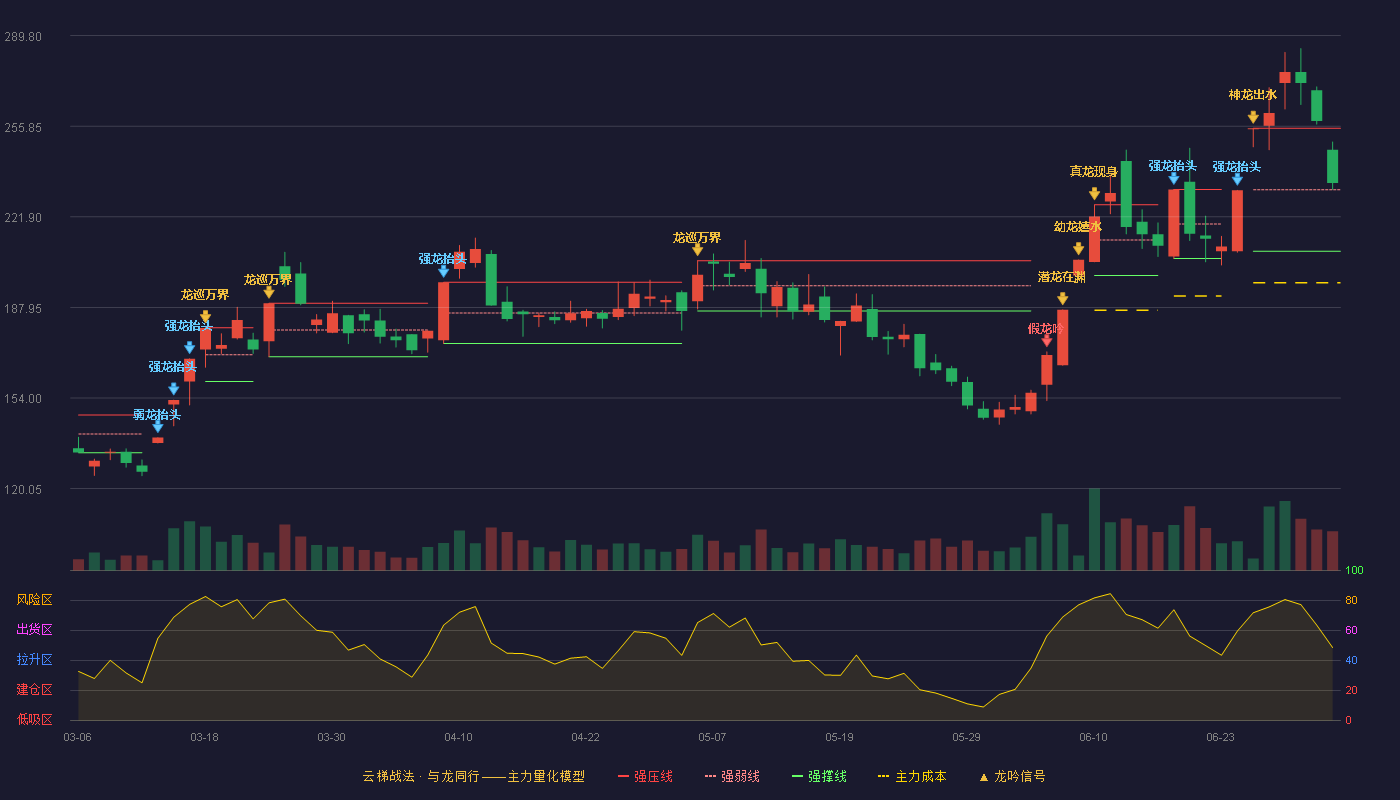Screen dimensions: 1400x800
Task: Click the 弱龙抬头 blue arrow marker
Action: (x=157, y=427)
